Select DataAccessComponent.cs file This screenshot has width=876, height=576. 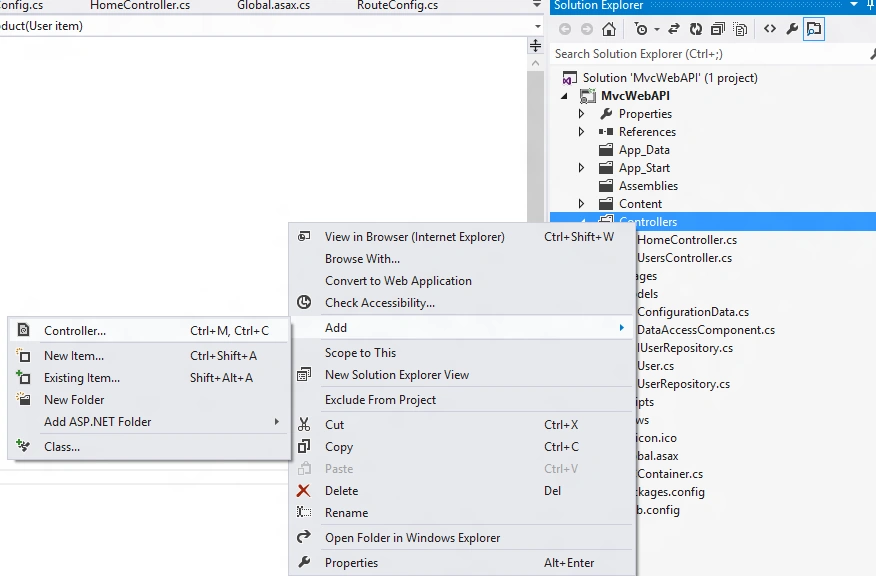[706, 330]
